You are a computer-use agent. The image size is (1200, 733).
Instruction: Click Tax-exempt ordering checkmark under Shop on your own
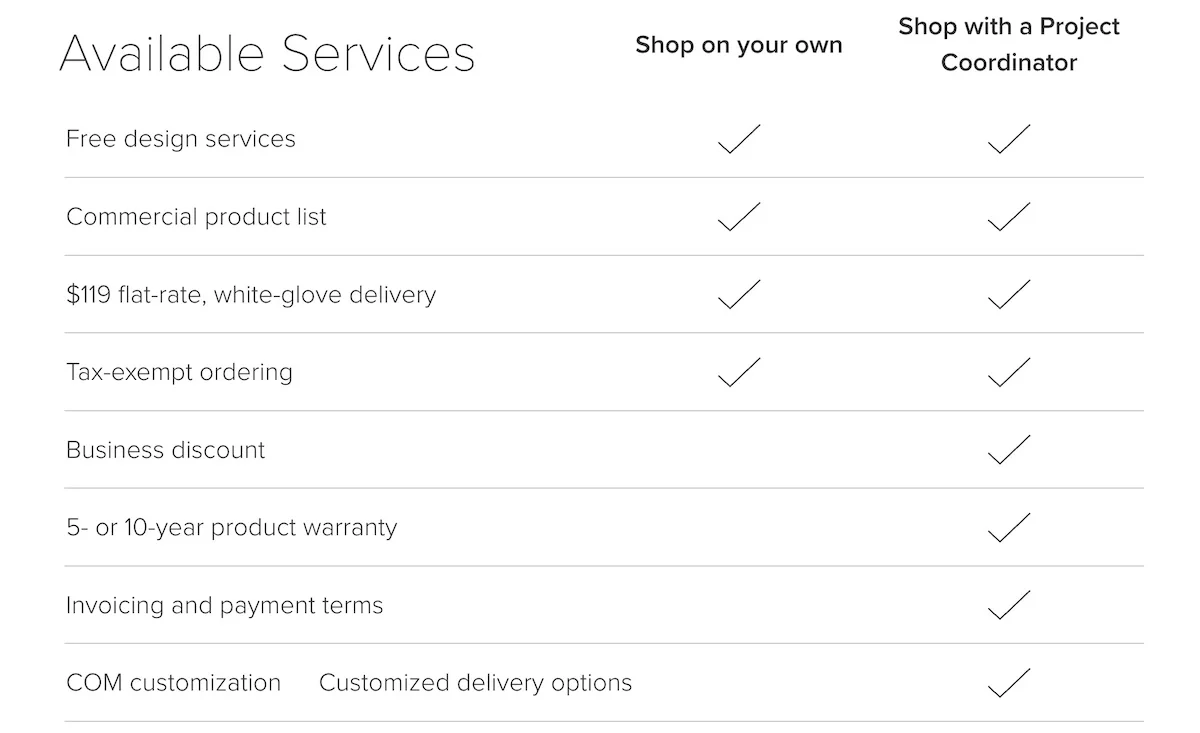pyautogui.click(x=739, y=372)
